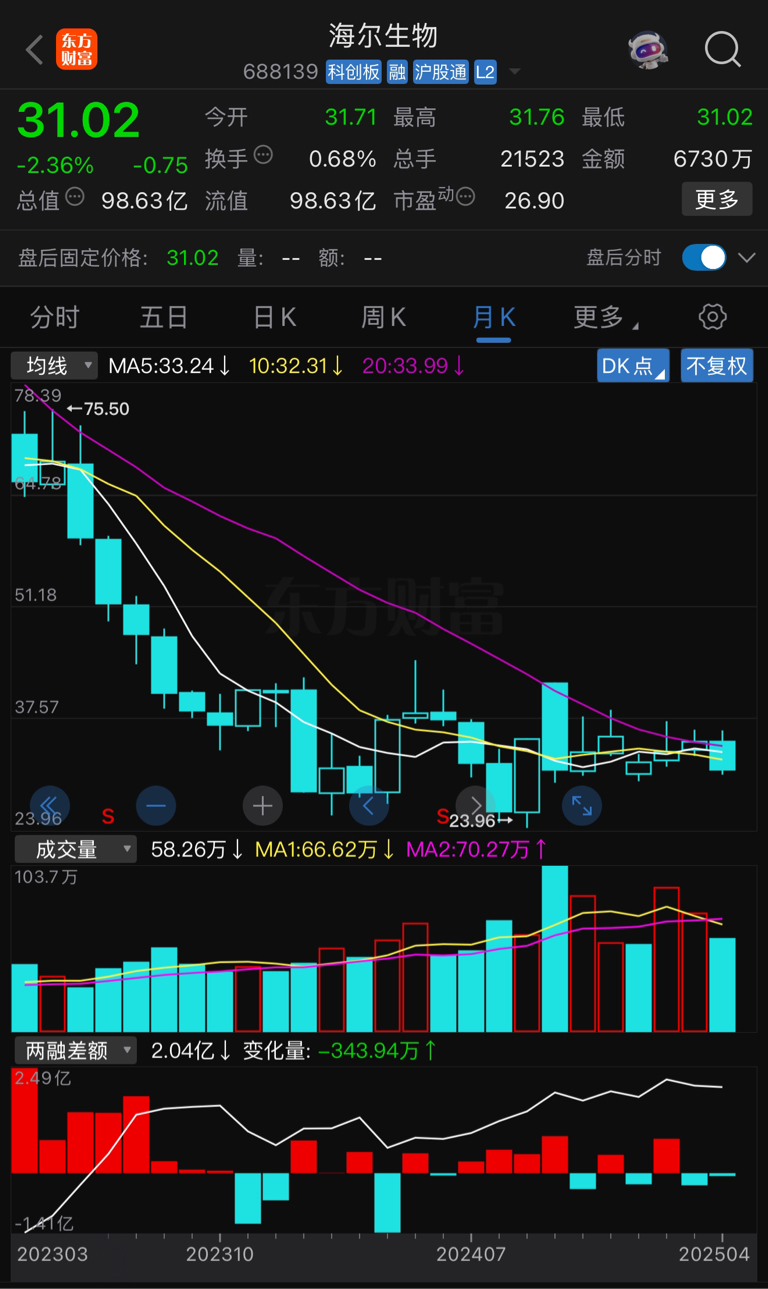
Task: Tap the 更多 quote details button
Action: click(716, 199)
